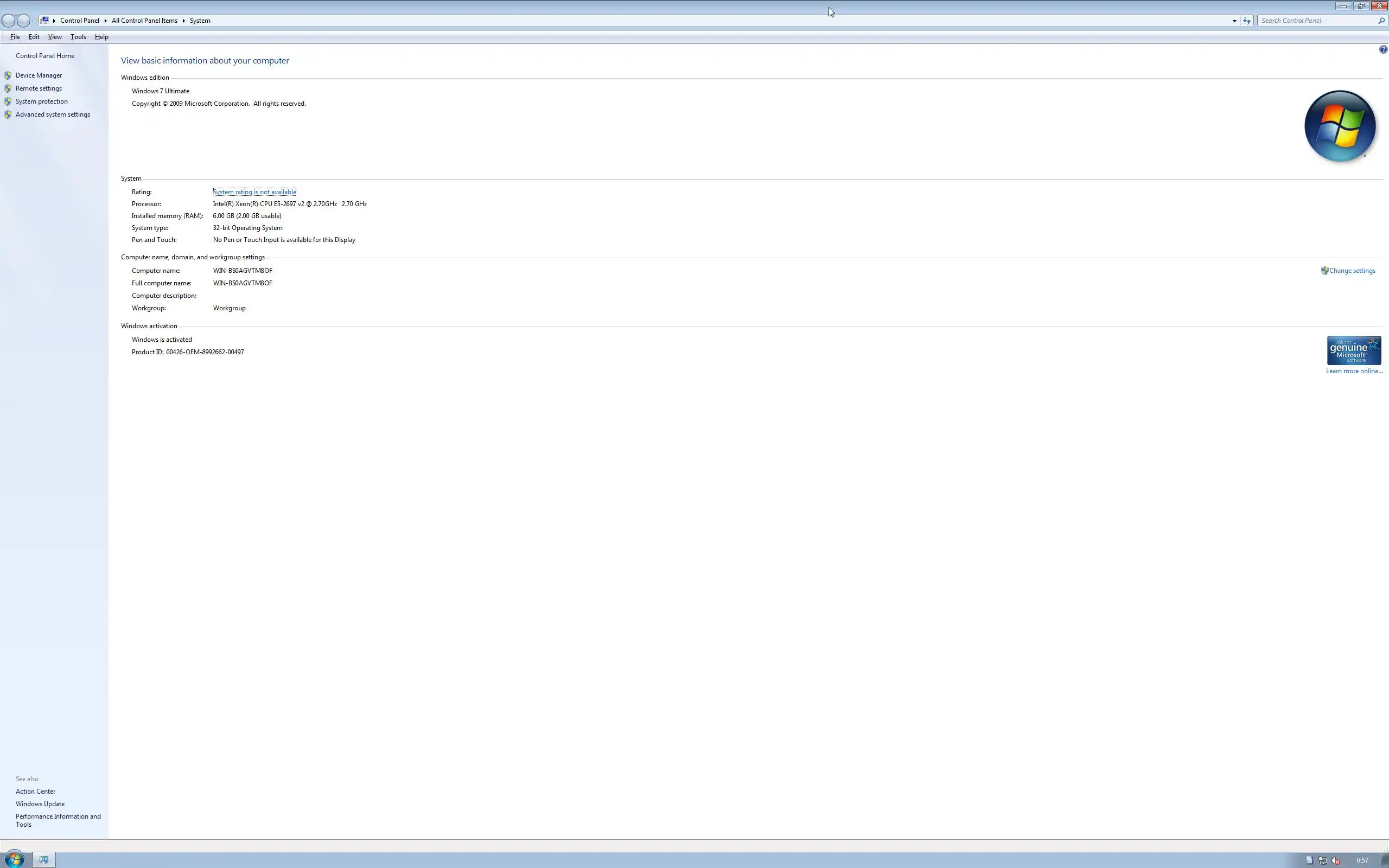Click the address bar refresh icon
The height and width of the screenshot is (868, 1389).
pos(1246,21)
